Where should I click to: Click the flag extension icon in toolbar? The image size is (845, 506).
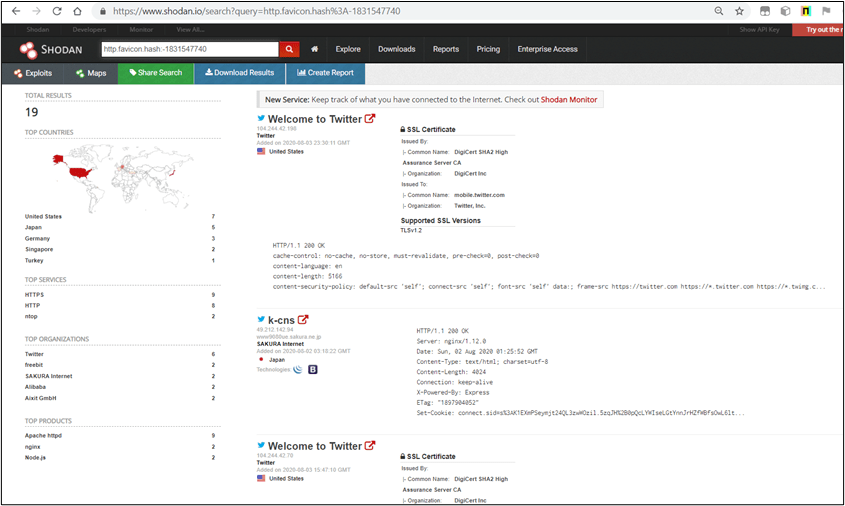pyautogui.click(x=826, y=11)
